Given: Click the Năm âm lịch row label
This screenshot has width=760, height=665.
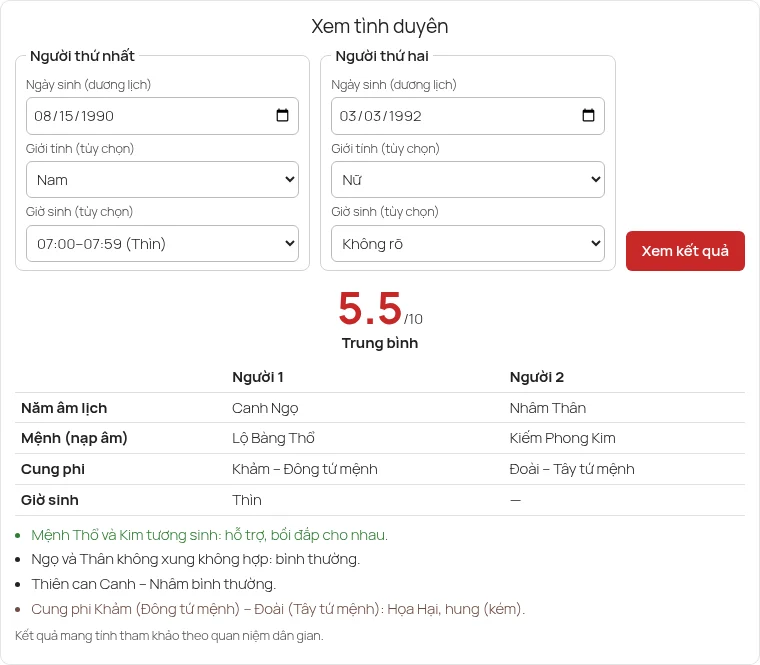Looking at the screenshot, I should (64, 408).
